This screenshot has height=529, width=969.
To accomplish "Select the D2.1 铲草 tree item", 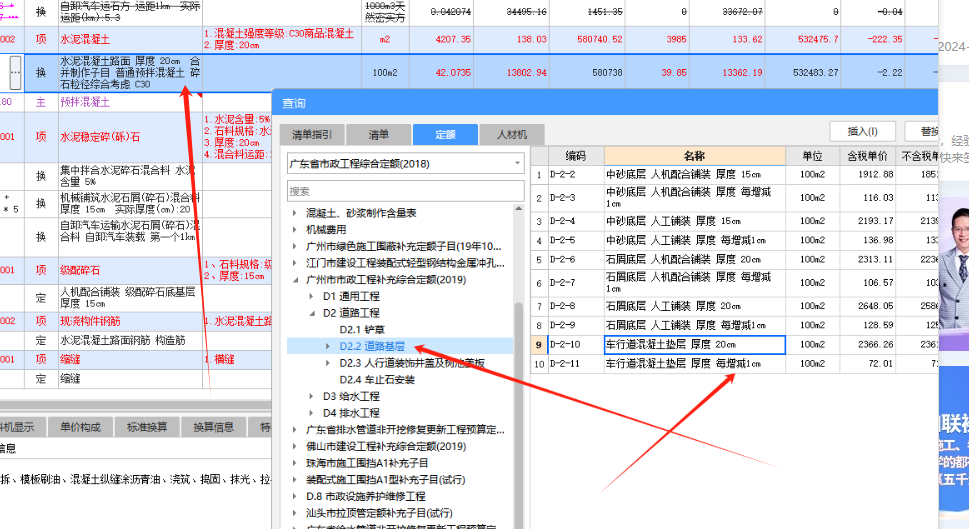I will pyautogui.click(x=362, y=329).
